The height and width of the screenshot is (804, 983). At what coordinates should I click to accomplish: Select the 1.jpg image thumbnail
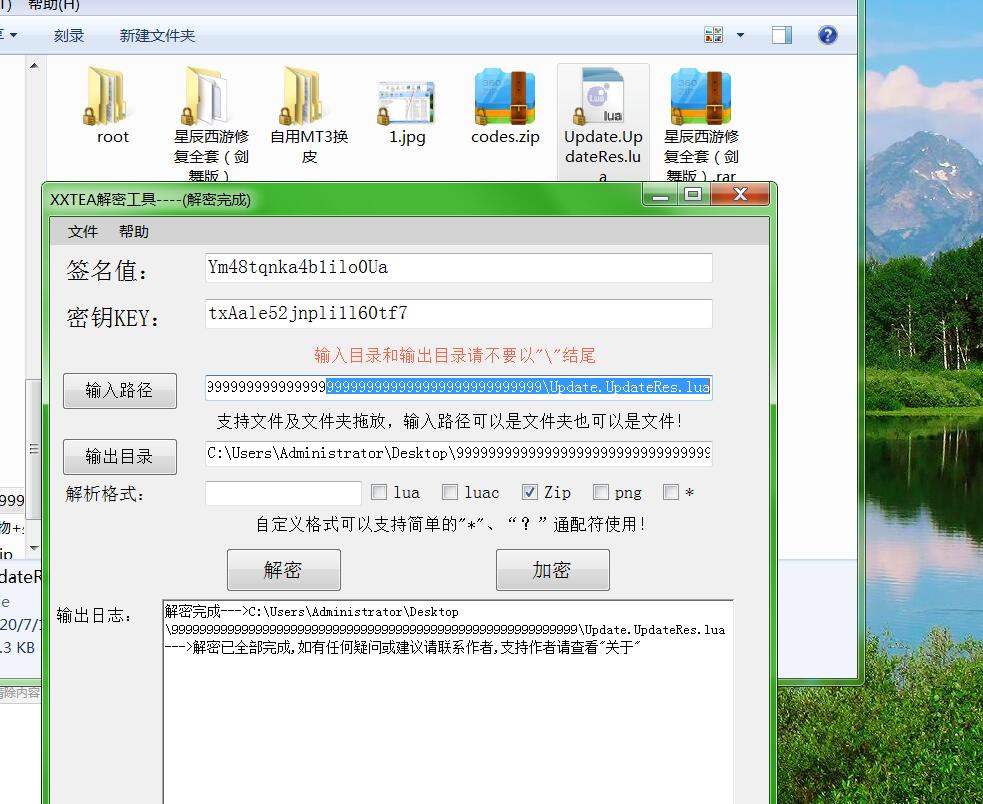click(x=405, y=100)
